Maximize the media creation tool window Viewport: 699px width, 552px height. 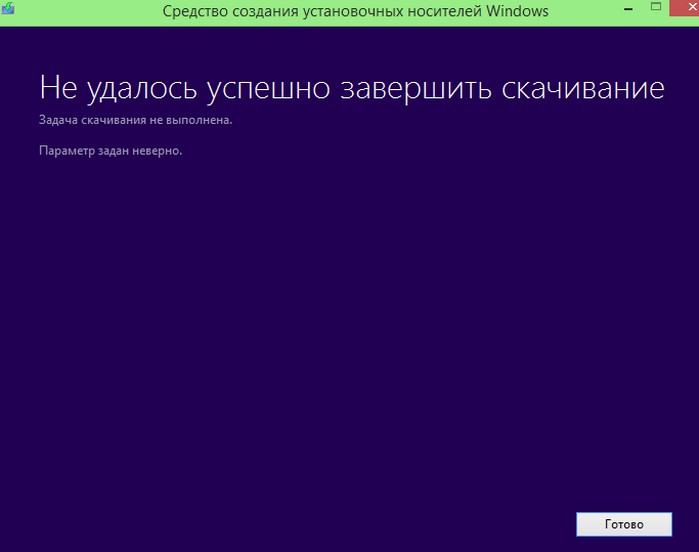point(656,8)
